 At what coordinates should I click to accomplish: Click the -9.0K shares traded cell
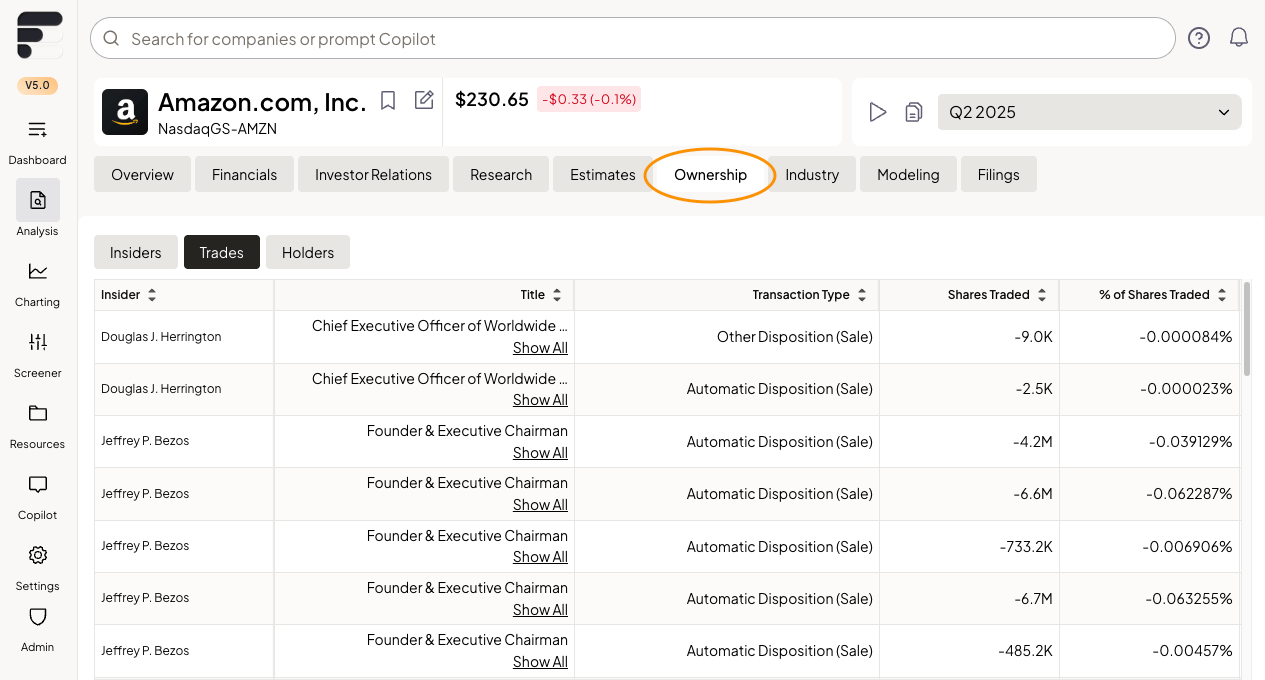click(969, 337)
